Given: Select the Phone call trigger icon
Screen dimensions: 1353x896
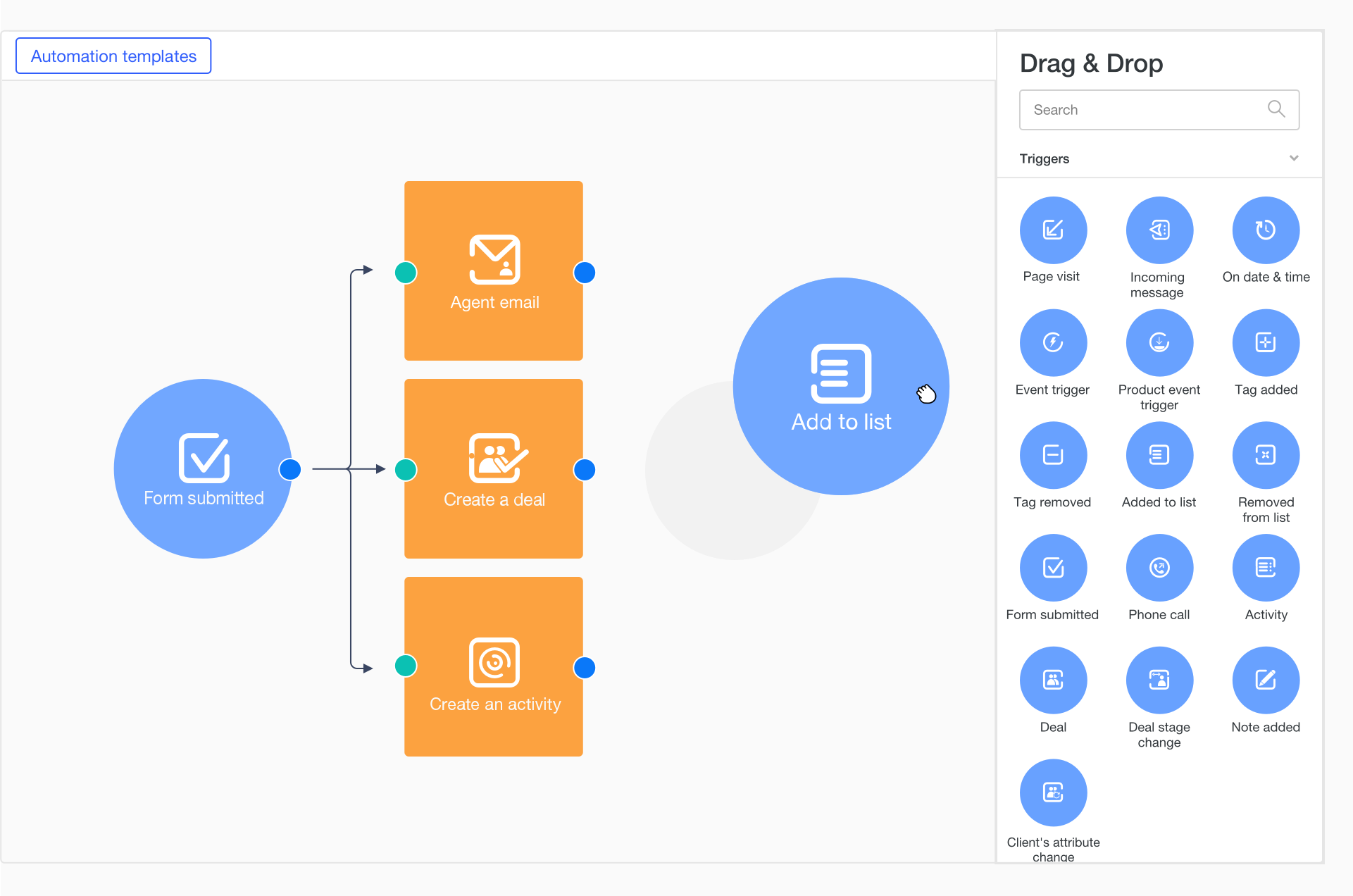Looking at the screenshot, I should [x=1159, y=568].
